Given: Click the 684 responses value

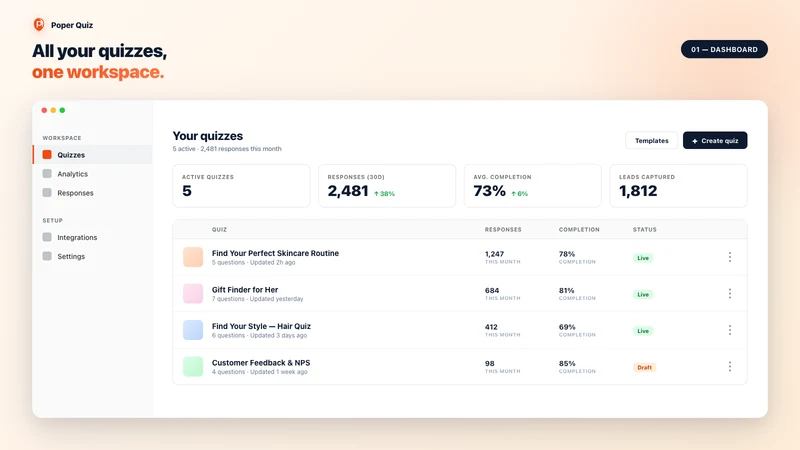Looking at the screenshot, I should (492, 290).
